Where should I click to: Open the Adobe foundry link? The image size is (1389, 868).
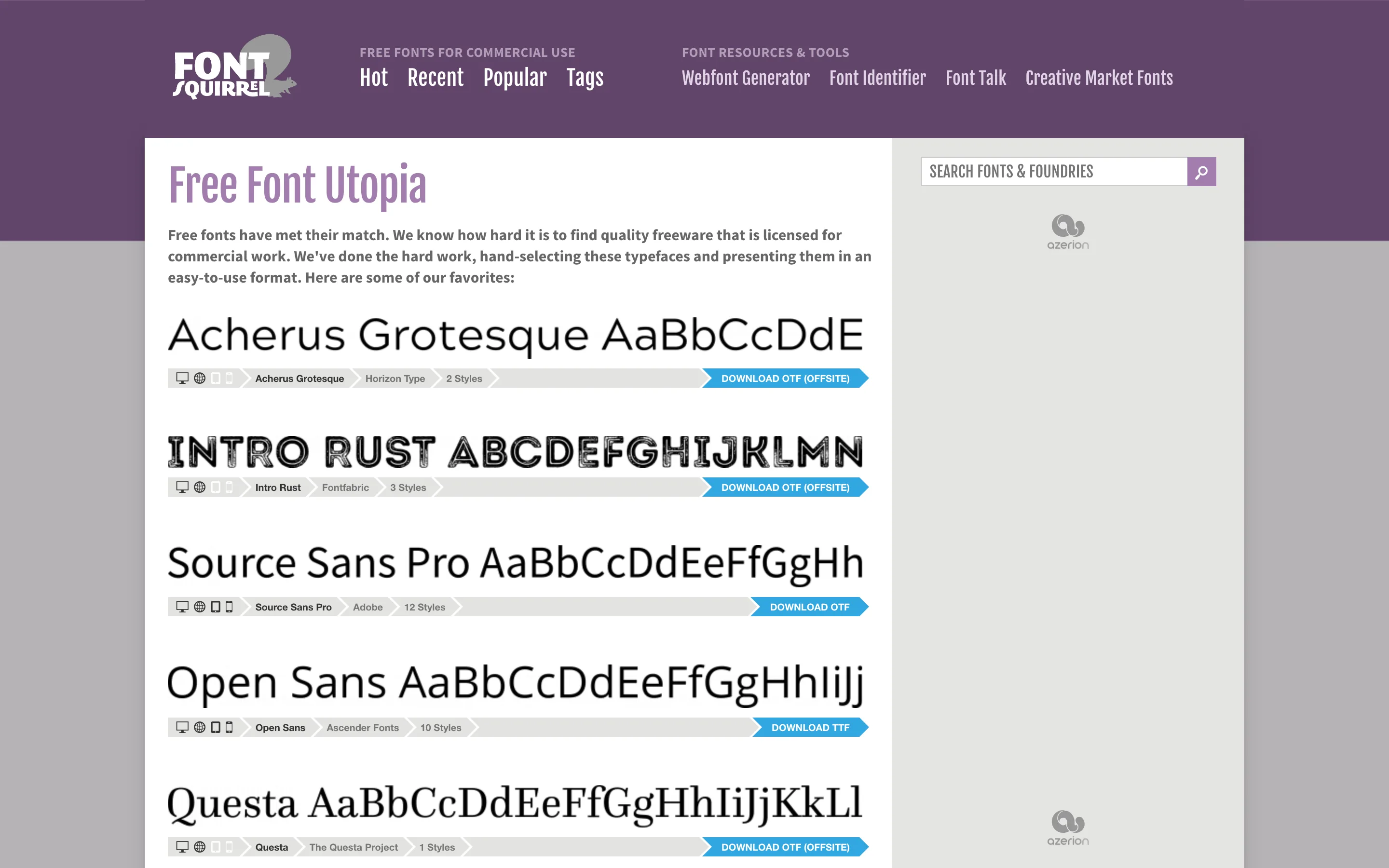[x=368, y=607]
